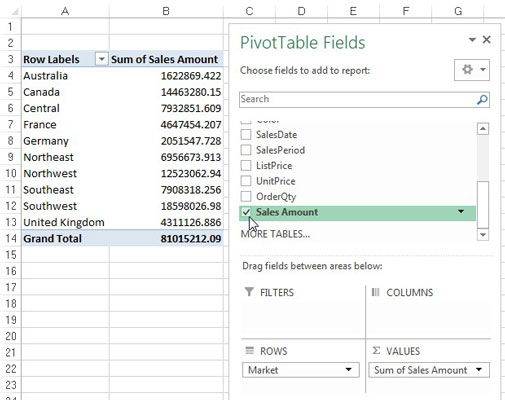Check the SalesDate field checkbox
This screenshot has height=400, width=505.
246,134
